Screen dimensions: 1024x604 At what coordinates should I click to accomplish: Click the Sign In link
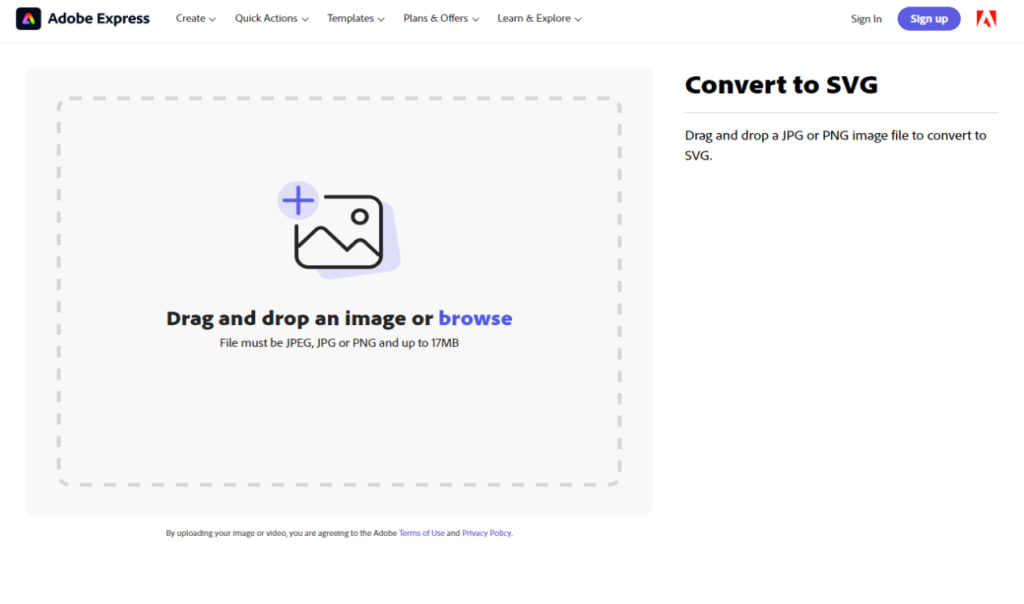click(x=866, y=19)
